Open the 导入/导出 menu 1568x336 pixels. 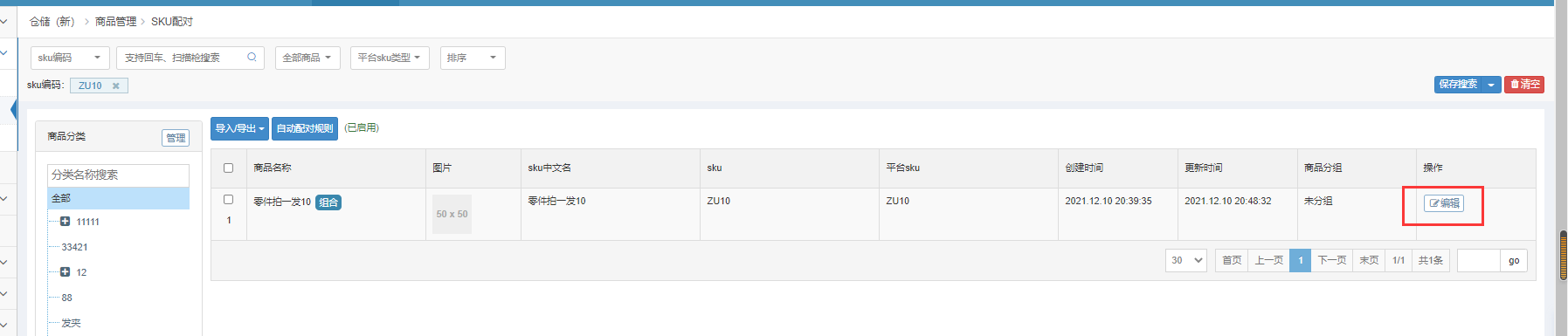[239, 128]
